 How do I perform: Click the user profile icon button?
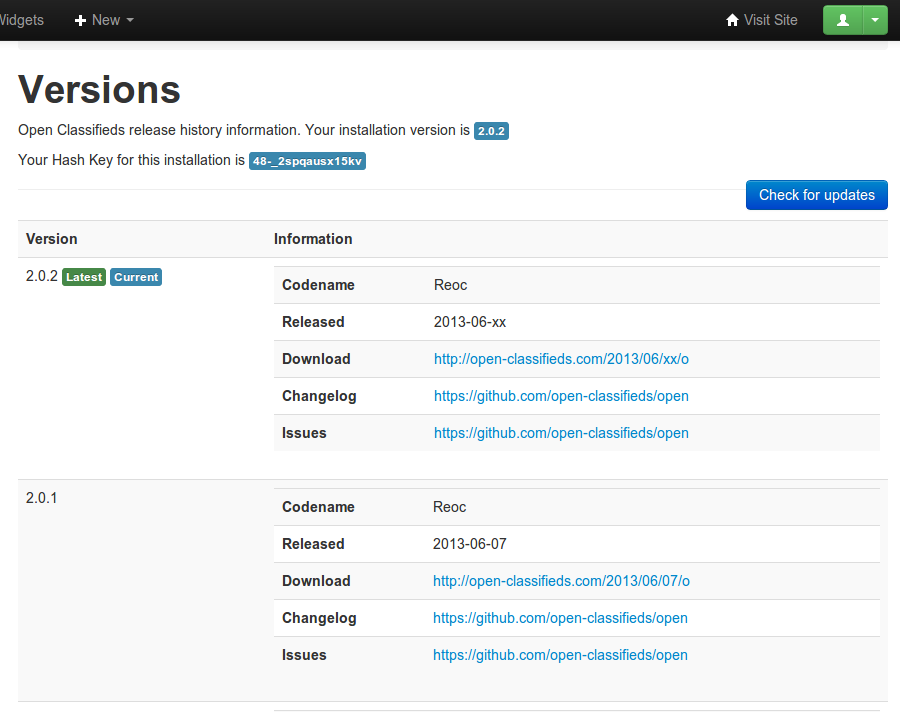[x=842, y=20]
